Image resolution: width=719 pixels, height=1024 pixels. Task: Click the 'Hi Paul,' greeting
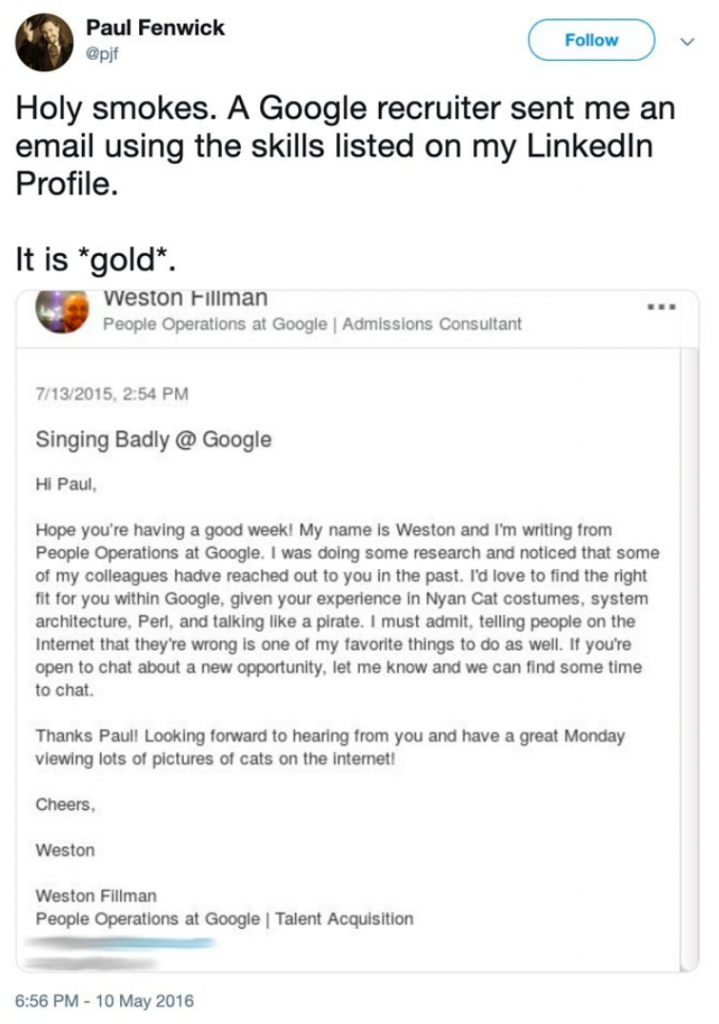[x=66, y=483]
